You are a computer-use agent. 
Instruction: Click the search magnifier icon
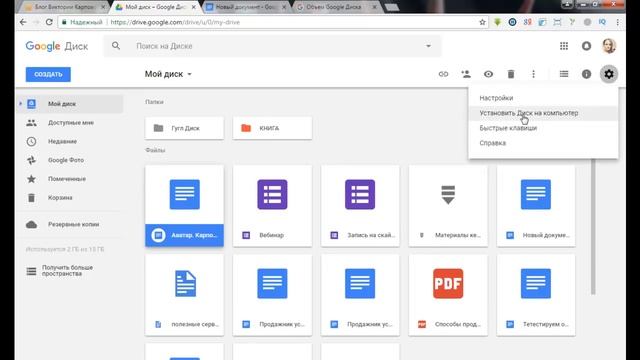coord(116,46)
